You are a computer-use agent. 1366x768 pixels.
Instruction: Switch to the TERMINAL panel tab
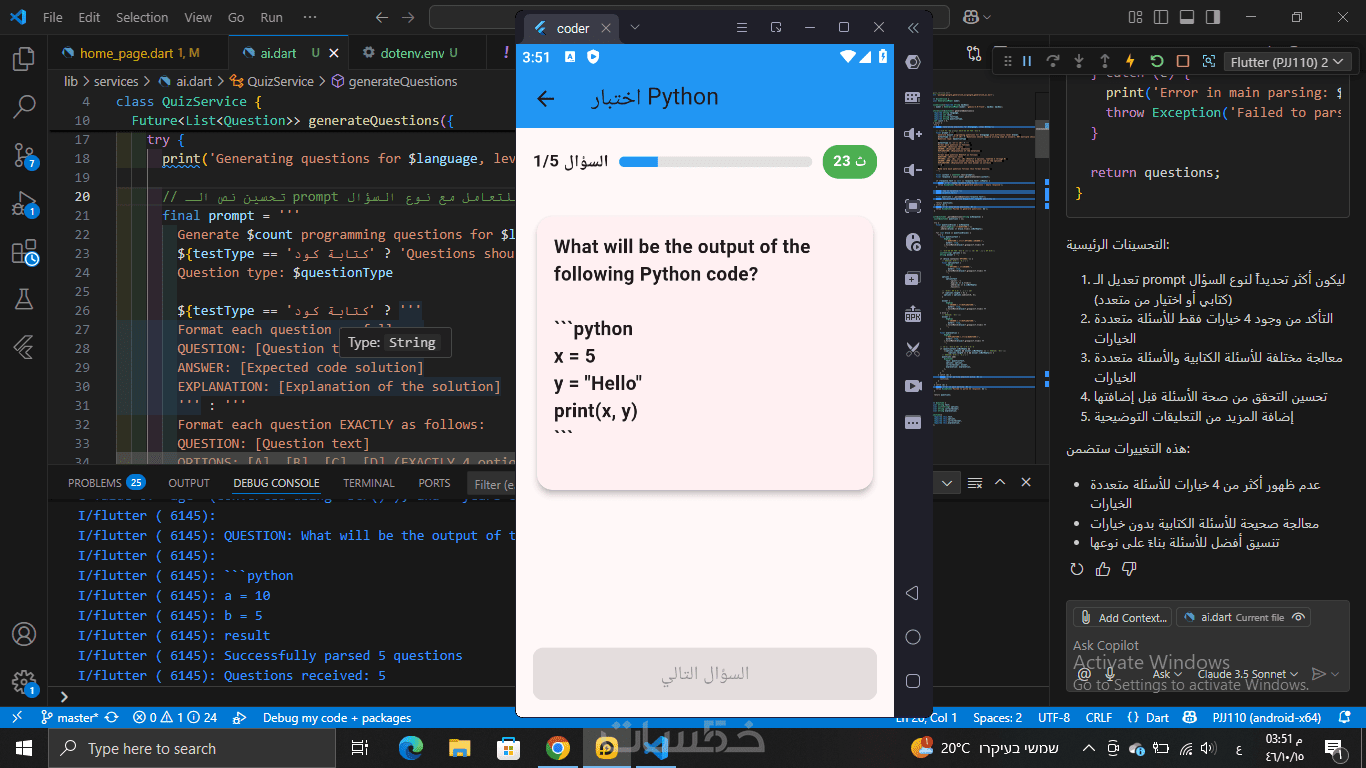[369, 483]
